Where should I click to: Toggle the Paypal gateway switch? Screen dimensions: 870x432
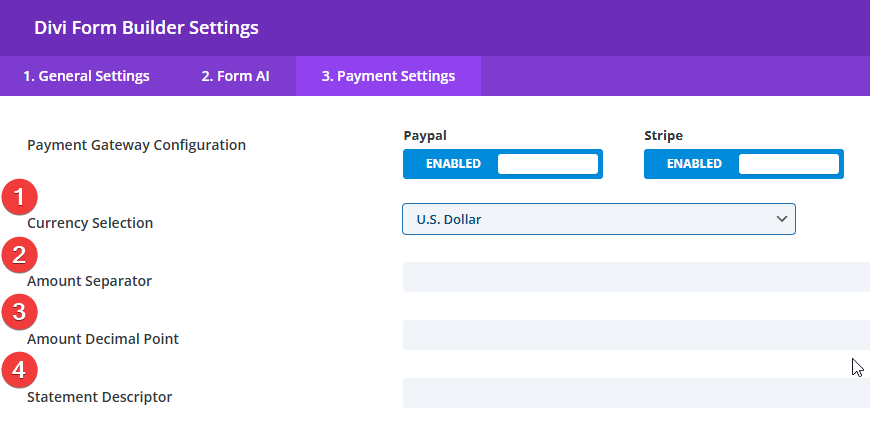coord(503,164)
